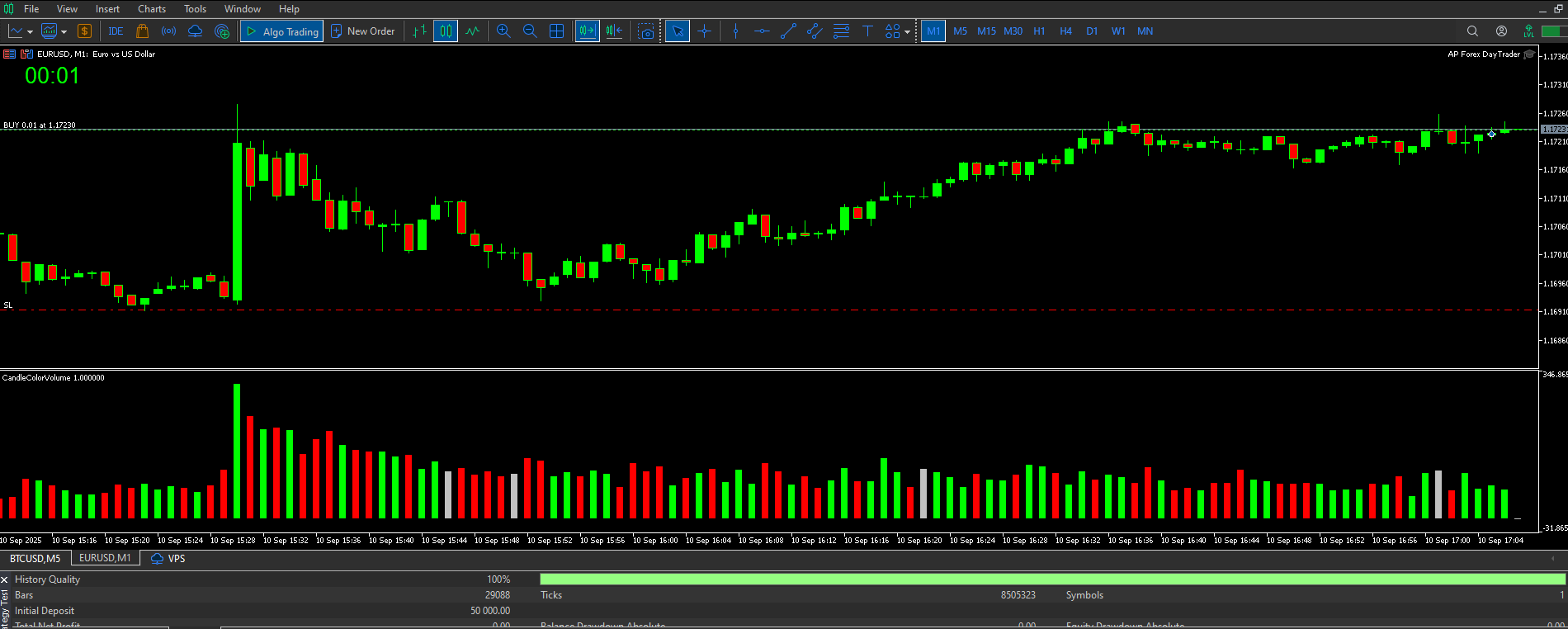Expand the indicators list dropdown arrow
This screenshot has height=629, width=1568.
(x=64, y=32)
